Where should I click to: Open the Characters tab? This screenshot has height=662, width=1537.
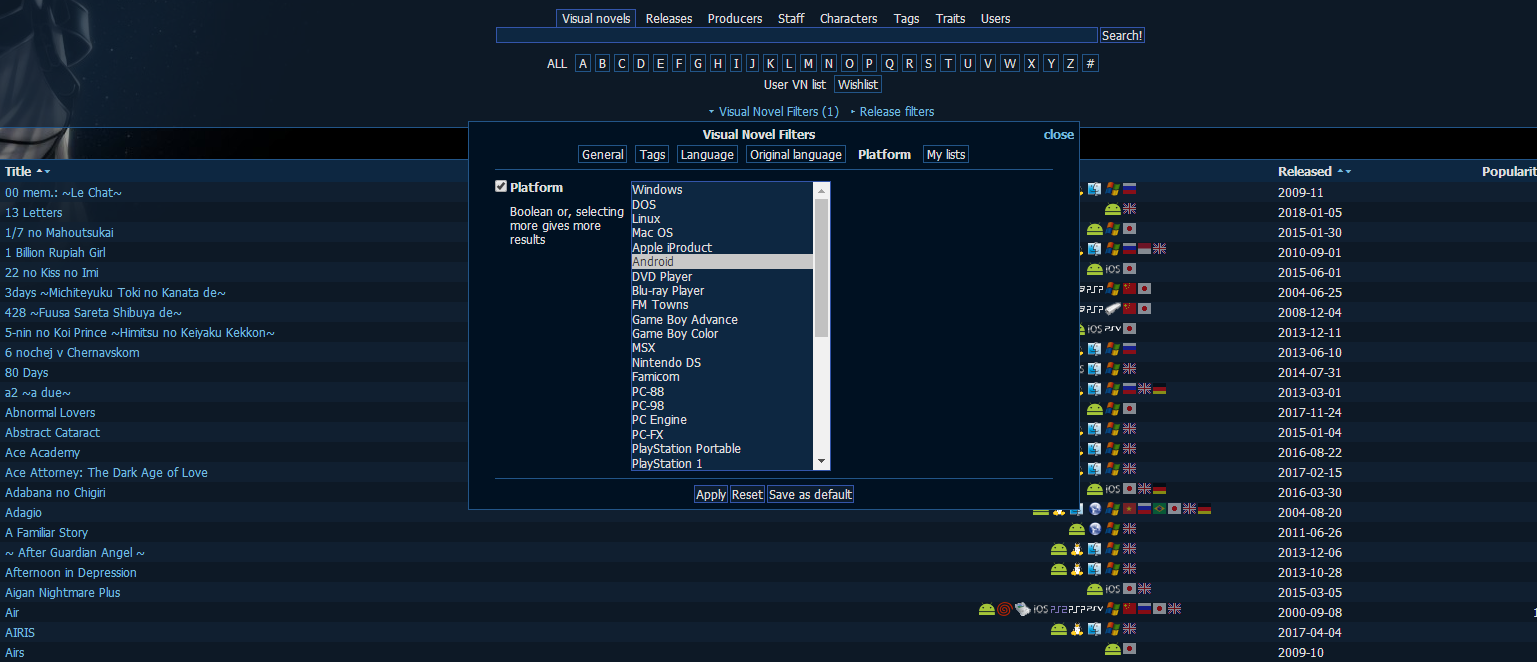(x=849, y=18)
